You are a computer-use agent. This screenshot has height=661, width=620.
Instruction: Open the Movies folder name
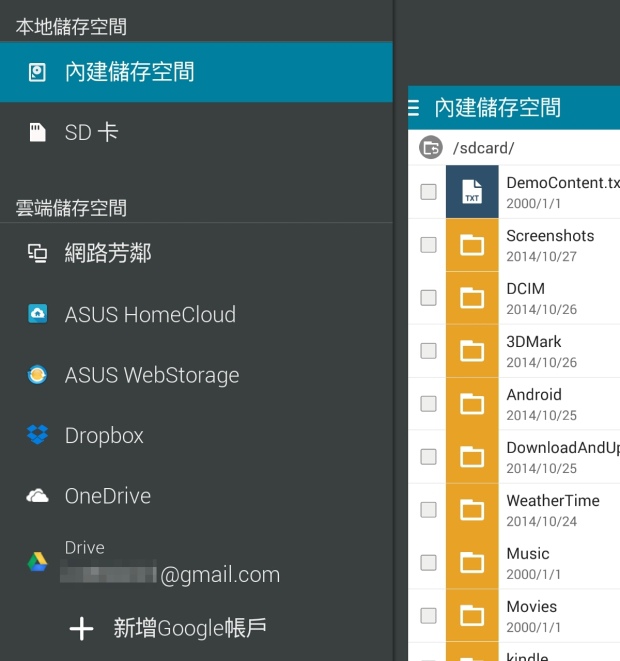pos(531,607)
